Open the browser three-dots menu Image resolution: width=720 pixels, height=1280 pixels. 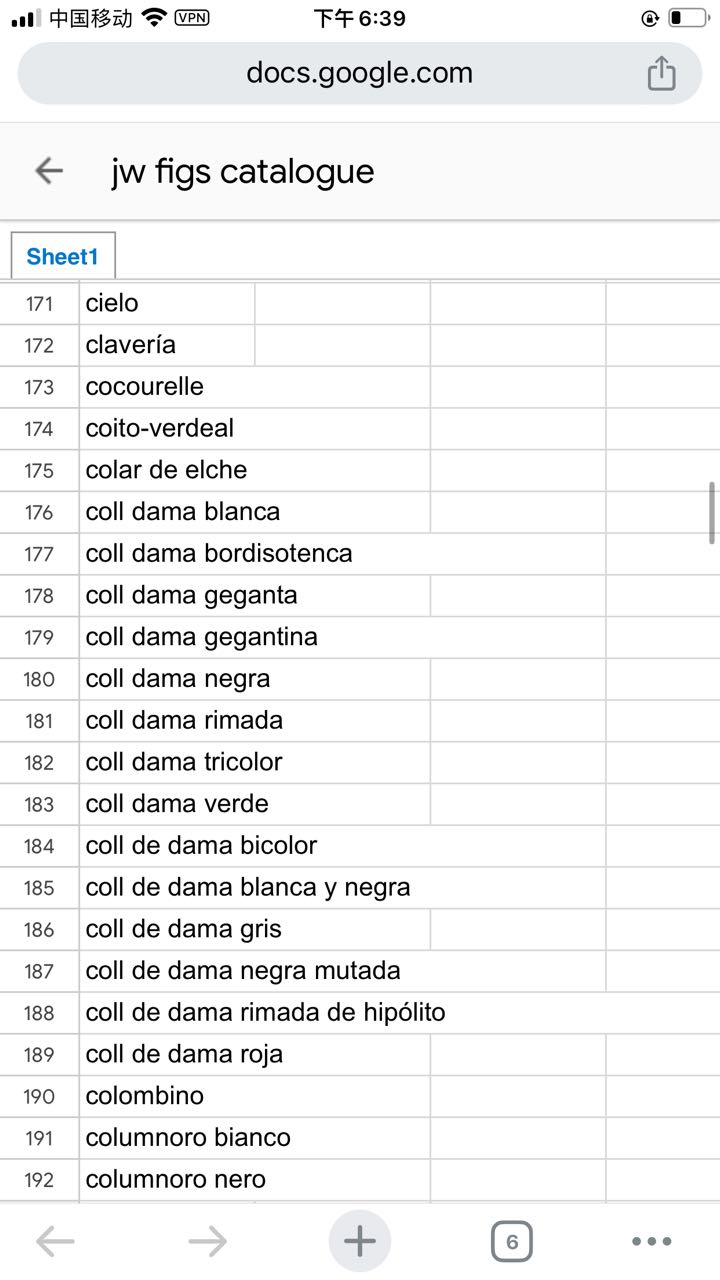(x=652, y=1241)
